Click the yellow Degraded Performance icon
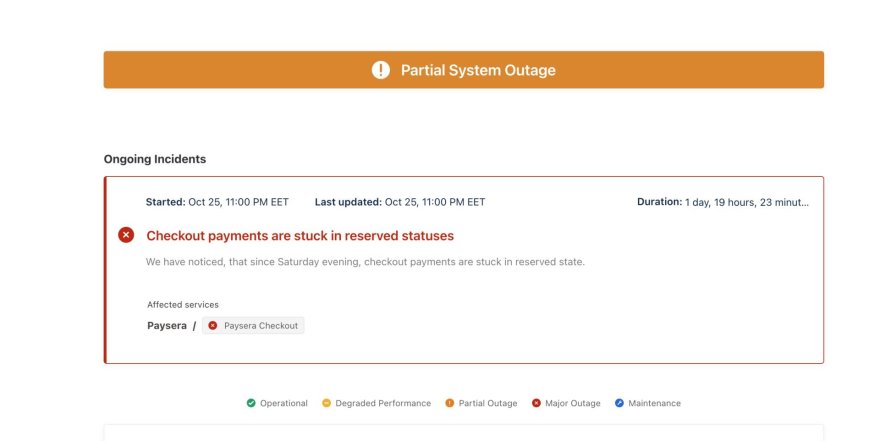880x441 pixels. pos(326,403)
